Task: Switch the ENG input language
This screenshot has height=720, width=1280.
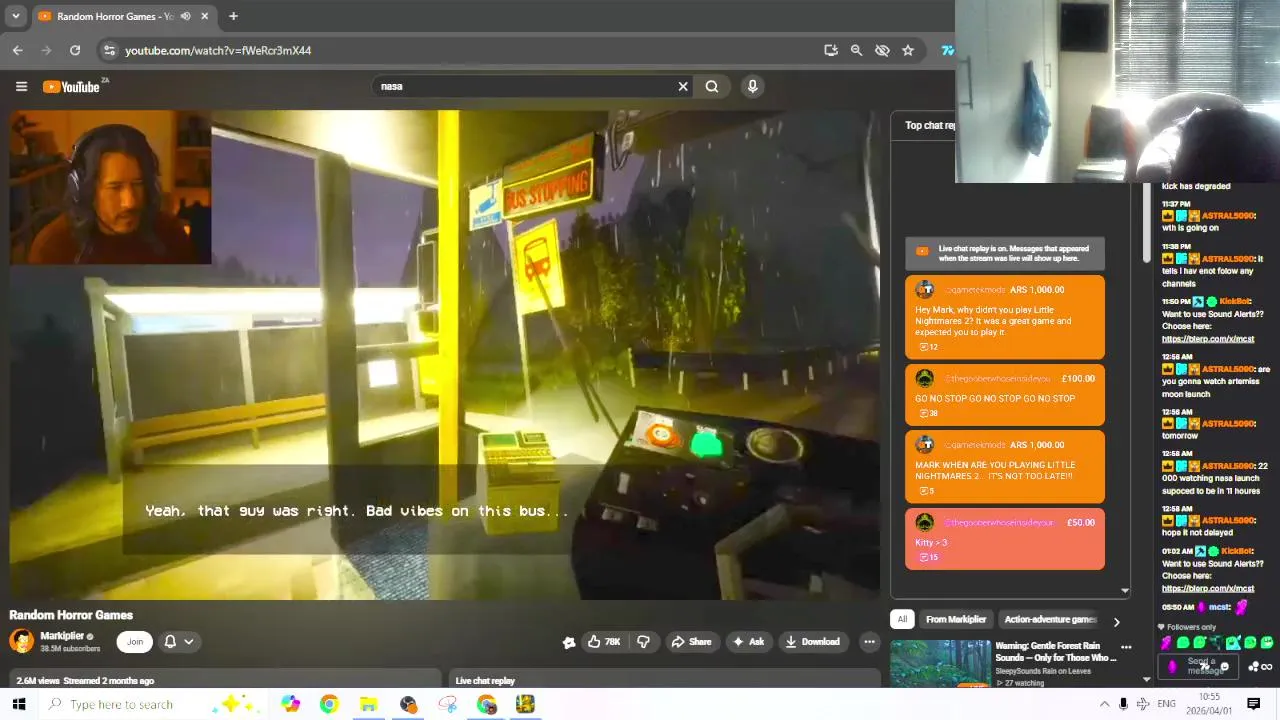Action: (x=1166, y=704)
